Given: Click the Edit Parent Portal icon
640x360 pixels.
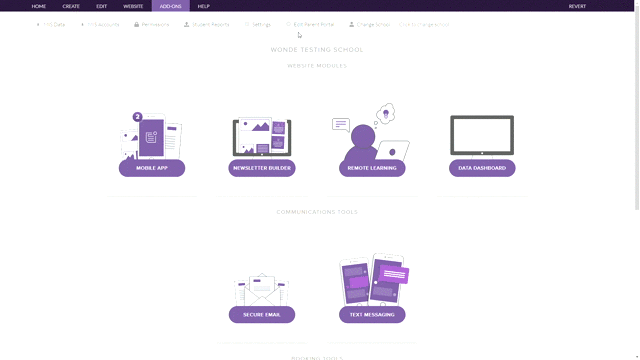Looking at the screenshot, I should (x=289, y=24).
